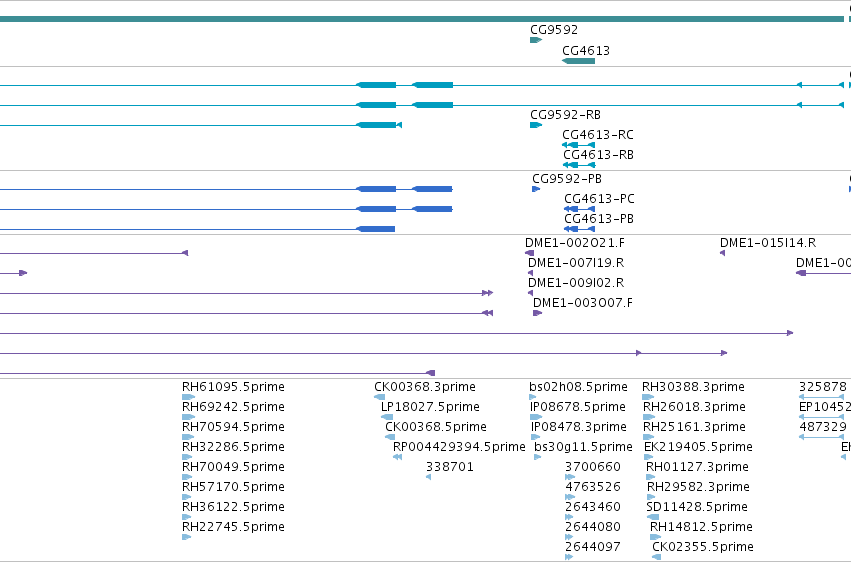The height and width of the screenshot is (562, 851).
Task: Select EST RH57170.5prime
Action: 233,488
